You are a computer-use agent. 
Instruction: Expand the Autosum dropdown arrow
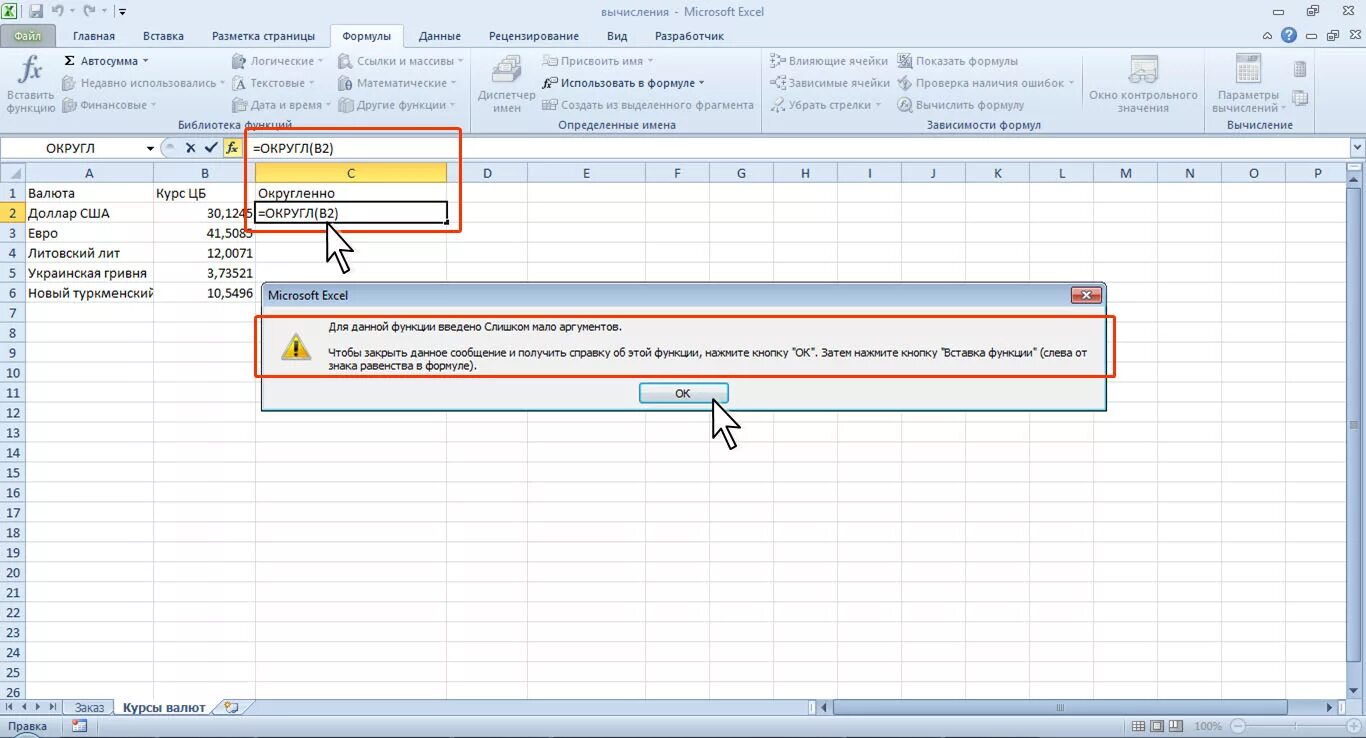[x=145, y=61]
